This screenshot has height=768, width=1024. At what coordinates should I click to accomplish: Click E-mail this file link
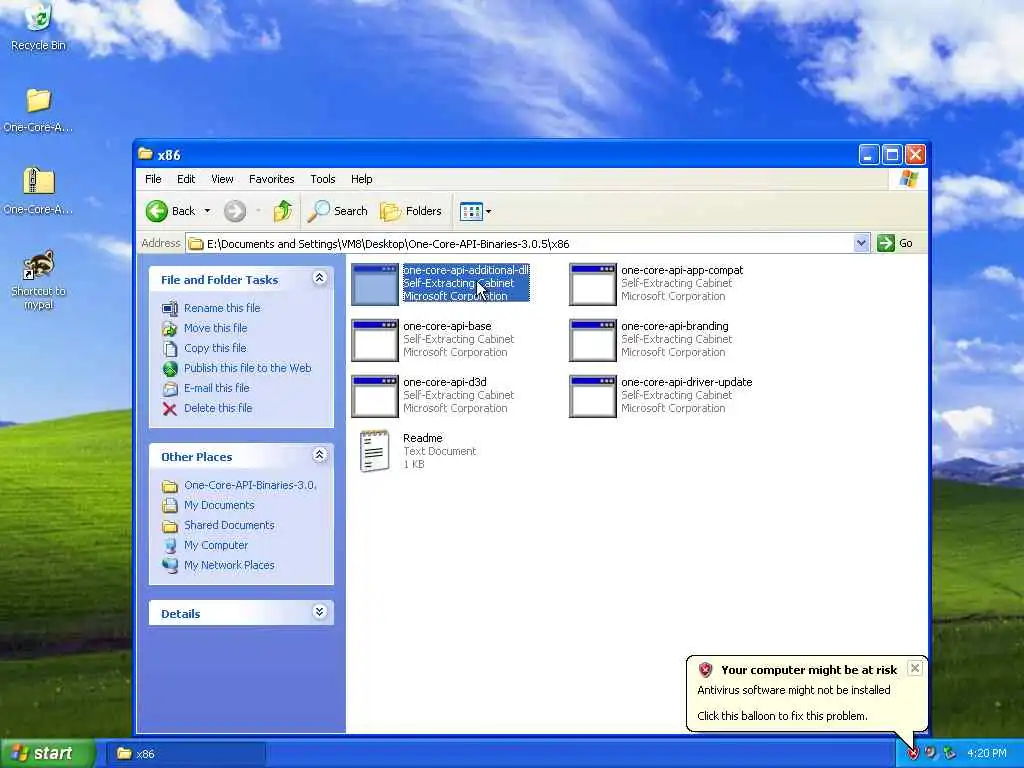point(217,388)
